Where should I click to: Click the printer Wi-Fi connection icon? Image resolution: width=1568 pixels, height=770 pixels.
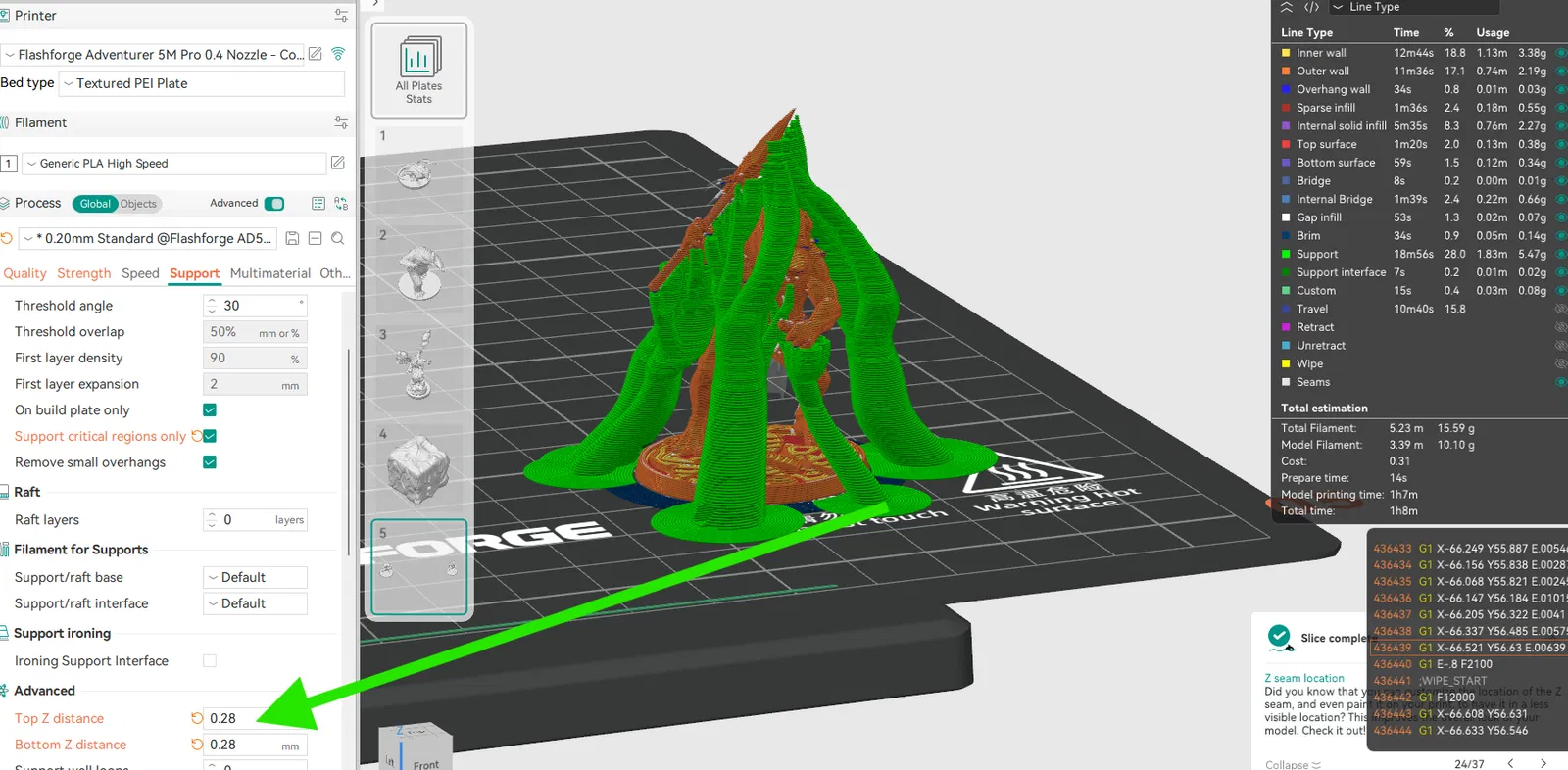(x=338, y=54)
